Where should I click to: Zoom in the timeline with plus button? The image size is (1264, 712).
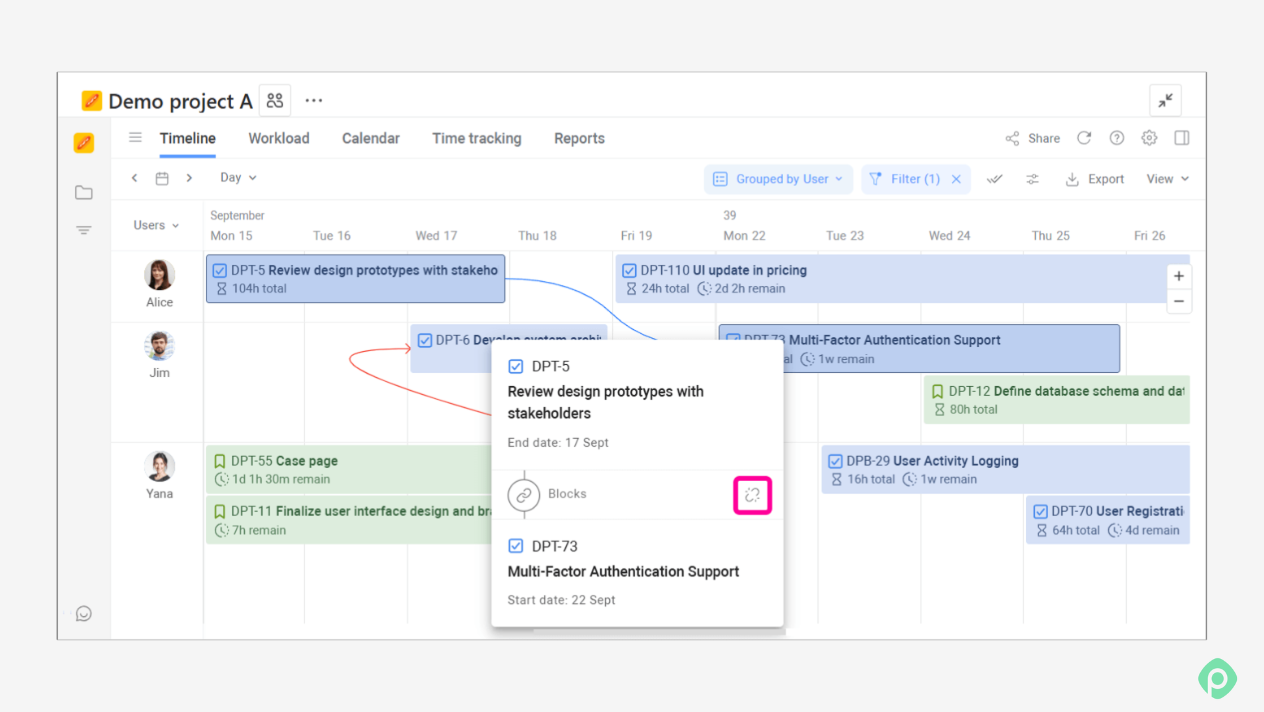1179,276
